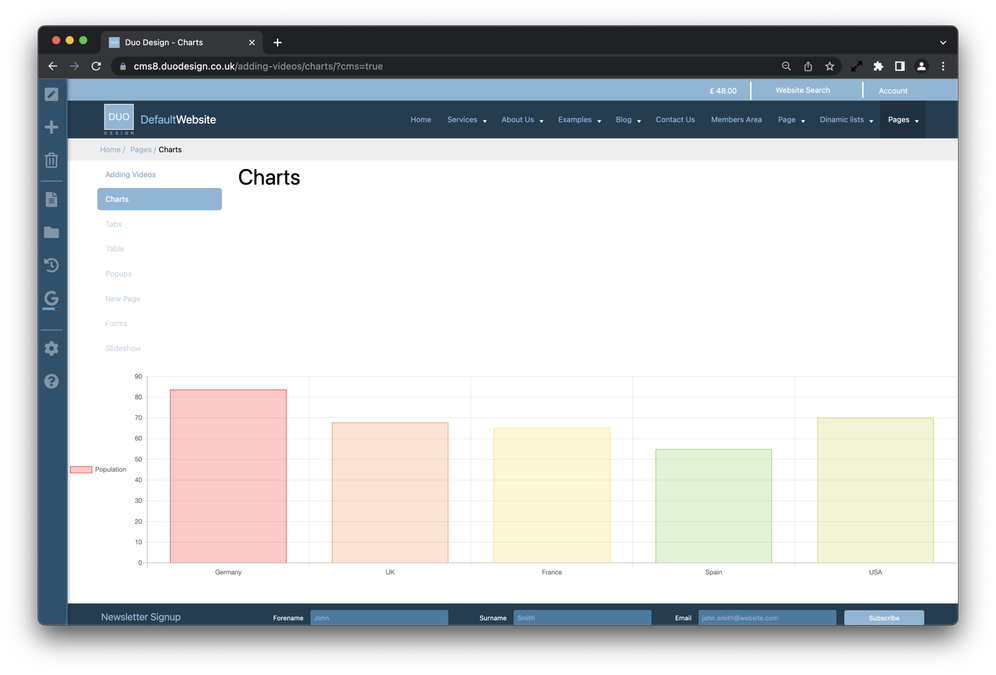996x675 pixels.
Task: Reload the page in the browser
Action: [96, 66]
